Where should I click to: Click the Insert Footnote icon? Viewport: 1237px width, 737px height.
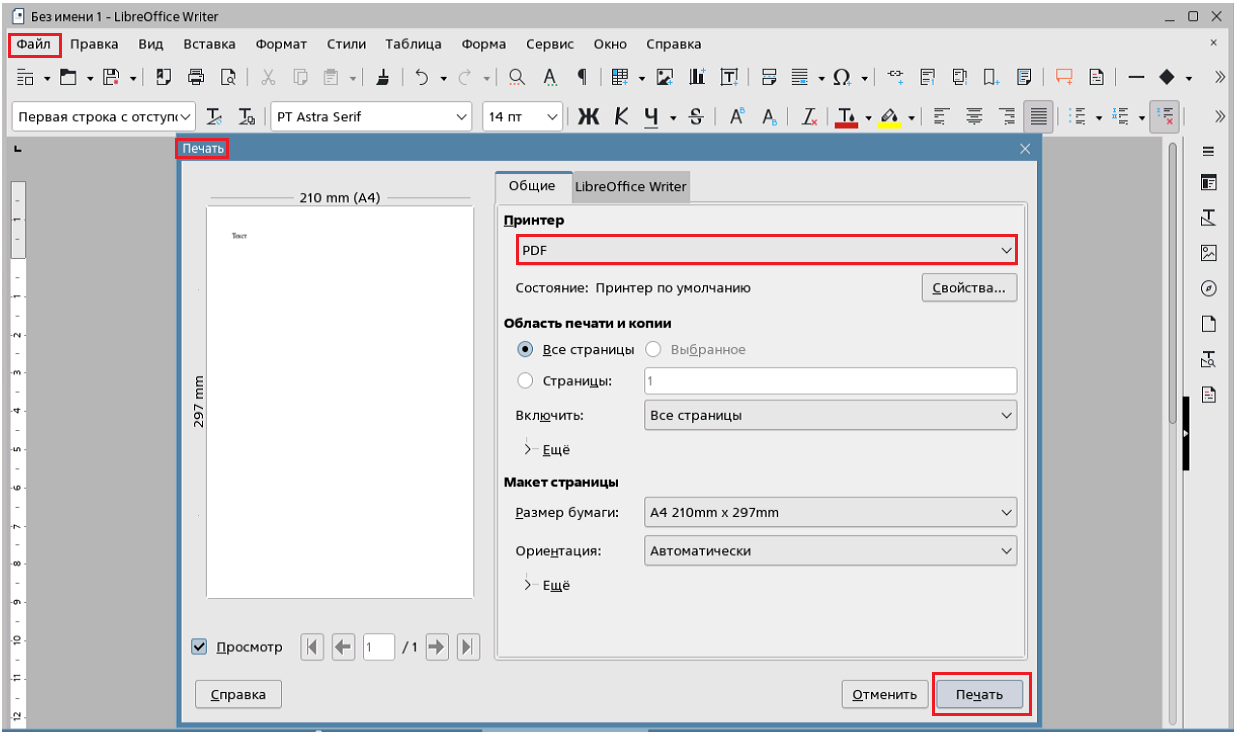coord(927,77)
